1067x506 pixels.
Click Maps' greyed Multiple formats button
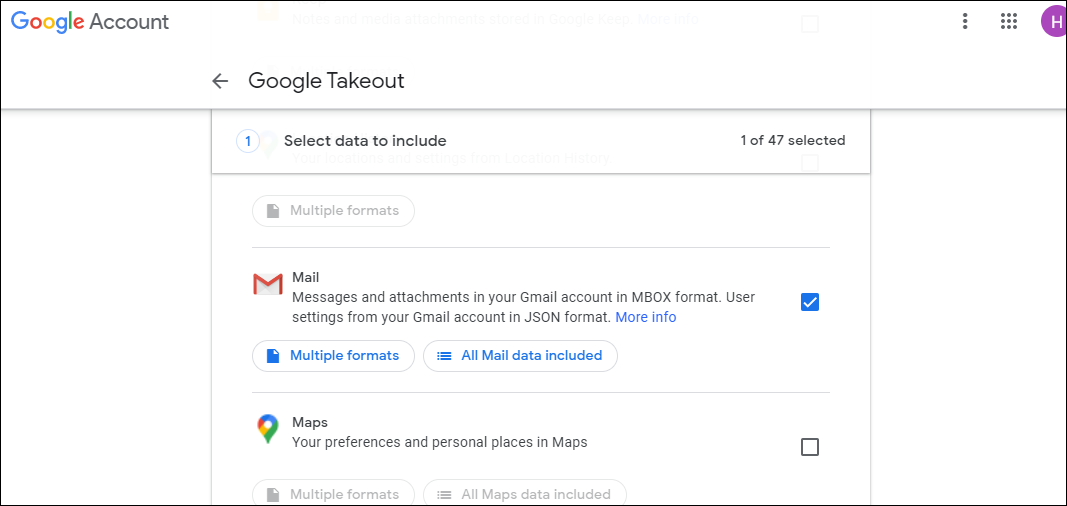[333, 494]
